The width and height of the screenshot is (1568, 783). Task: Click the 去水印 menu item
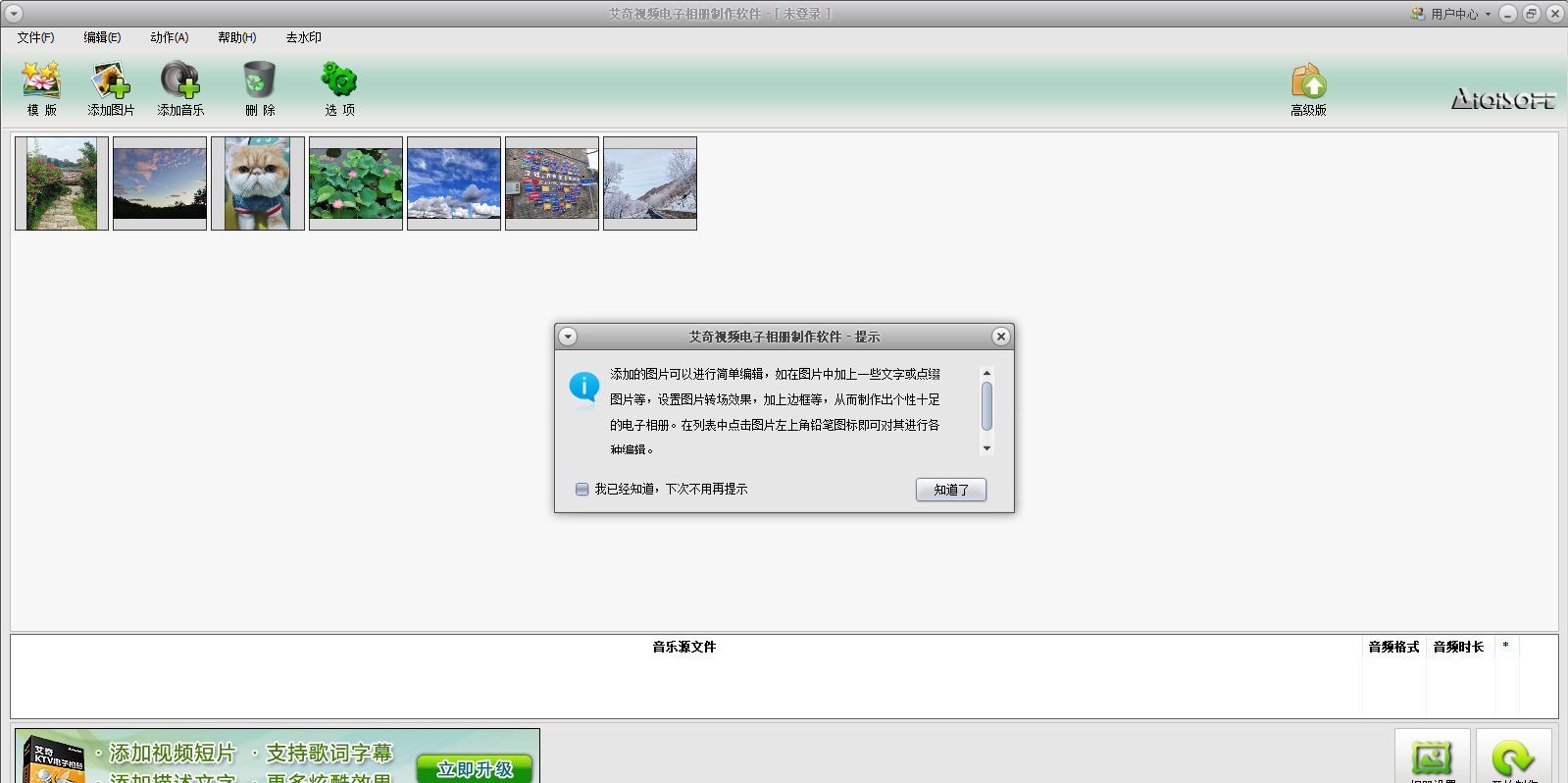tap(303, 37)
